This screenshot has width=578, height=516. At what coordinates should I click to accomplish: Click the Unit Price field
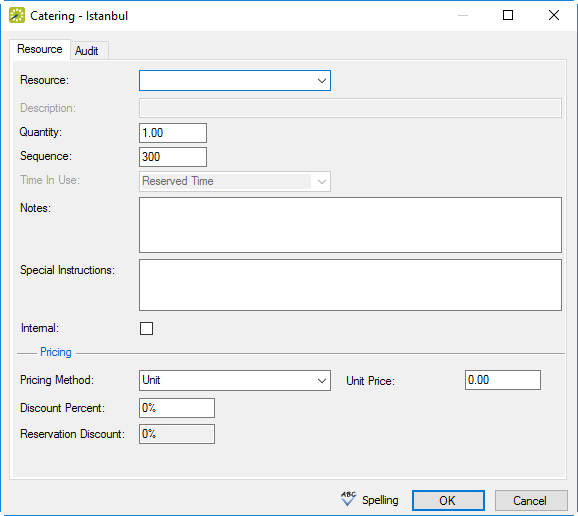point(503,380)
